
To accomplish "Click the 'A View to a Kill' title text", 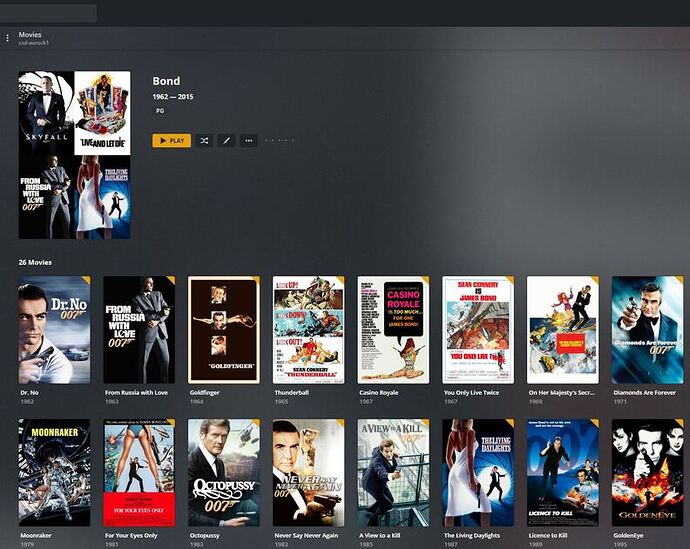I will pos(380,535).
